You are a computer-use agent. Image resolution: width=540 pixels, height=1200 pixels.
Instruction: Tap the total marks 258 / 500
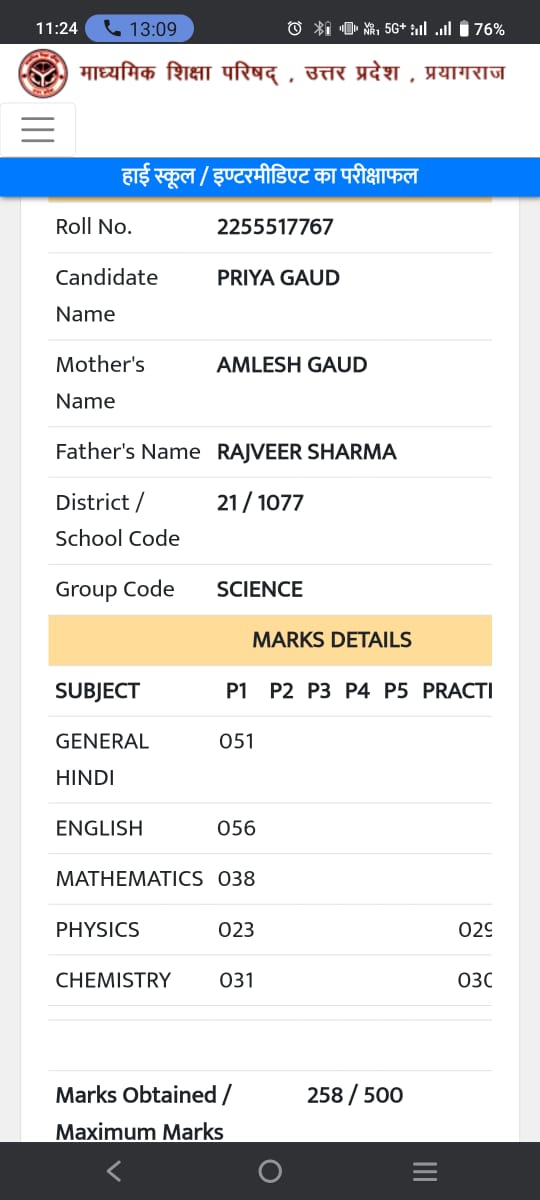[355, 1095]
